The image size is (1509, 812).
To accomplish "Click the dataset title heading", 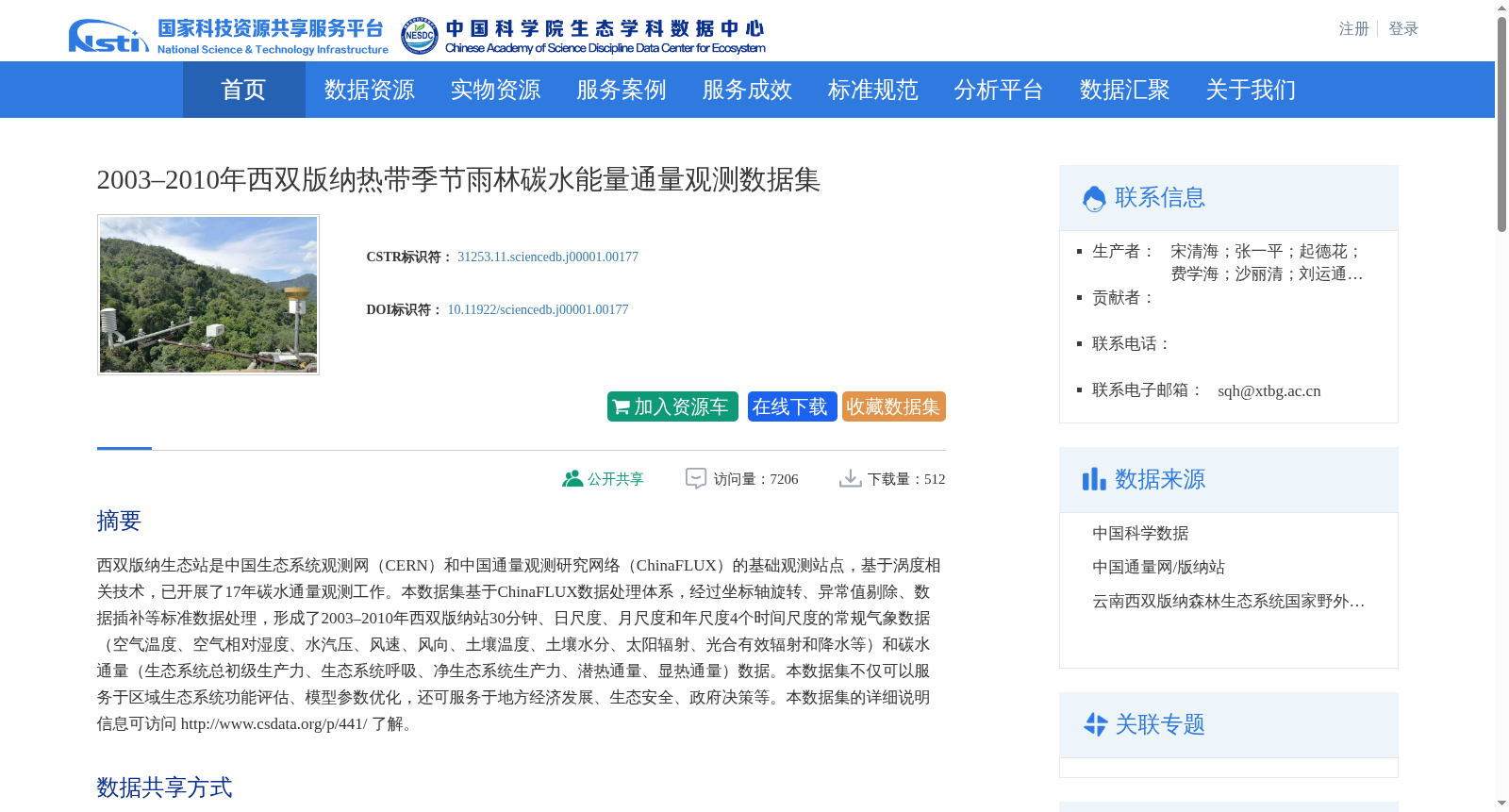I will tap(458, 179).
